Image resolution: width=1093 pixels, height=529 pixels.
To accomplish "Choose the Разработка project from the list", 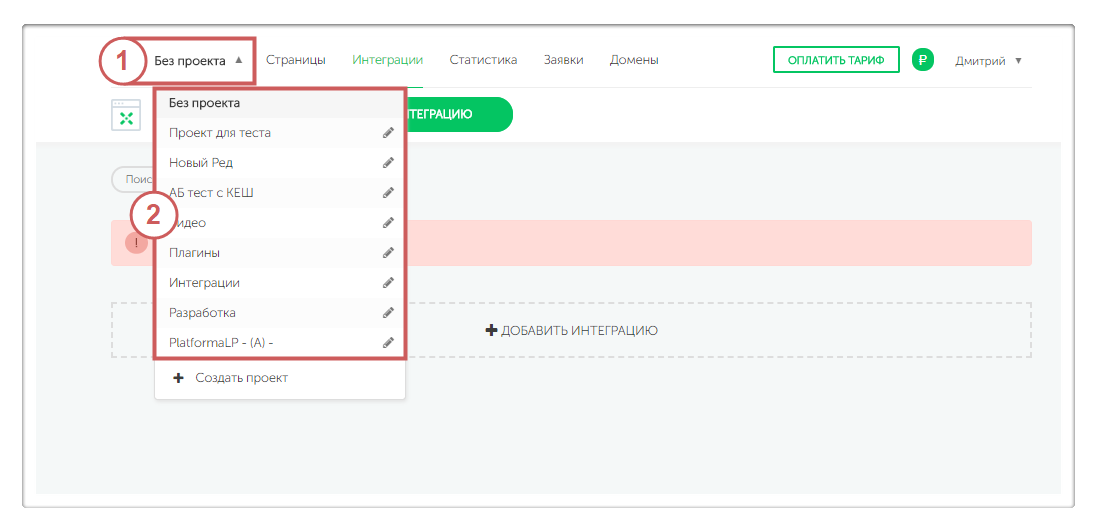I will pos(203,313).
